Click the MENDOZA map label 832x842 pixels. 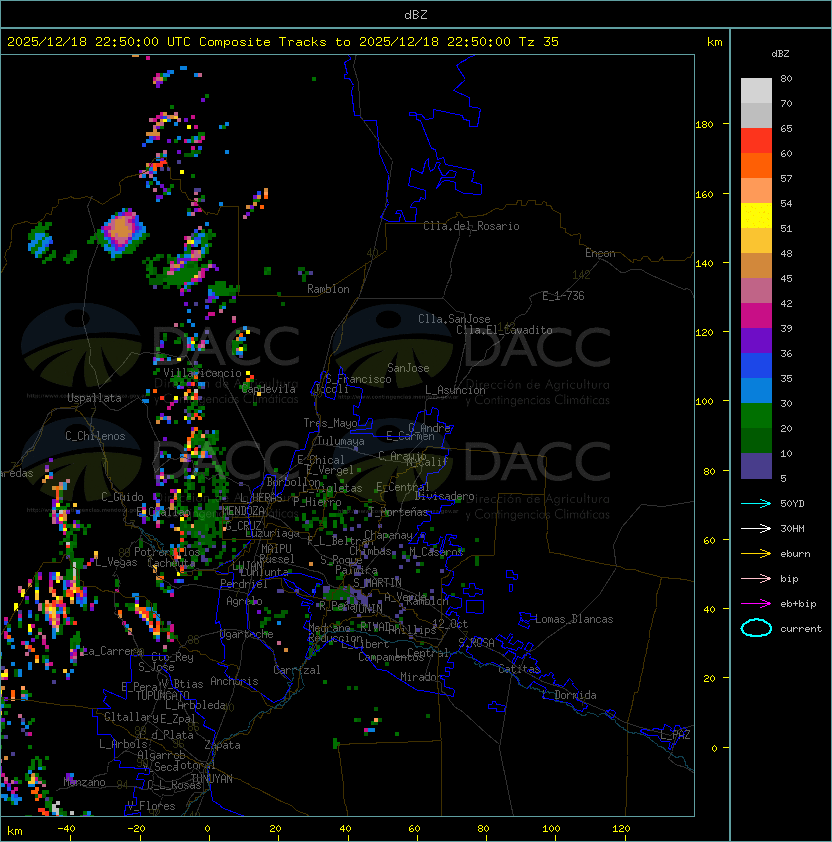[x=243, y=510]
